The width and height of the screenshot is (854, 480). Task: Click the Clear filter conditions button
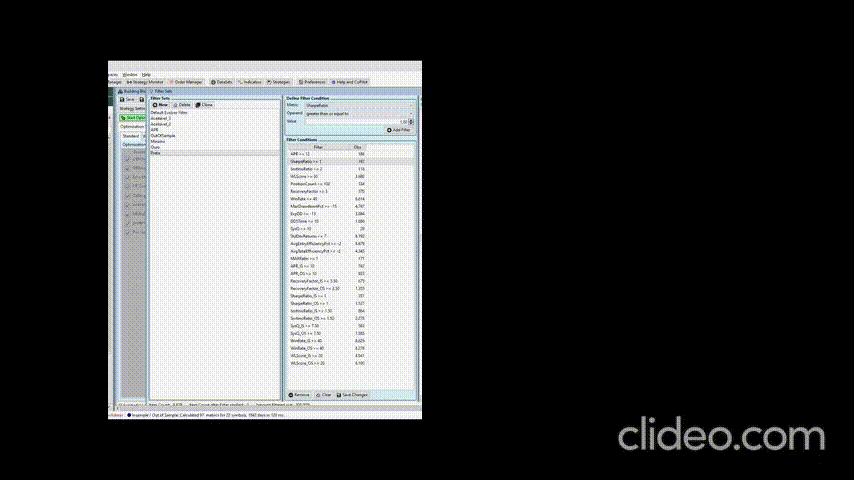click(x=324, y=395)
